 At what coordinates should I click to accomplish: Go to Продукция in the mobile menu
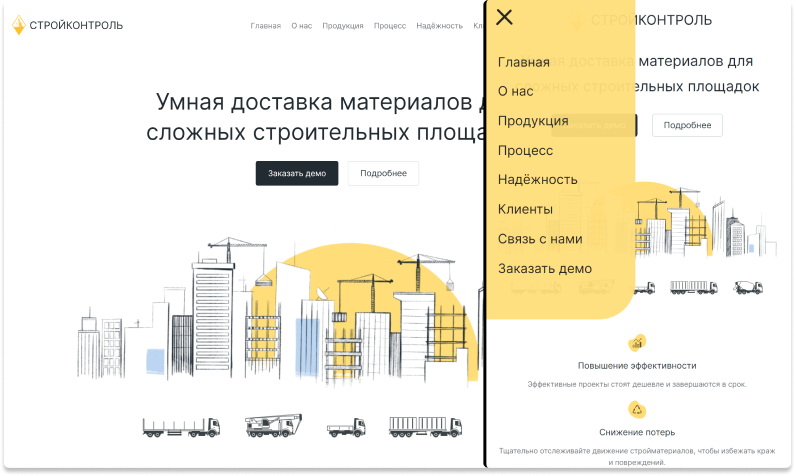(533, 121)
